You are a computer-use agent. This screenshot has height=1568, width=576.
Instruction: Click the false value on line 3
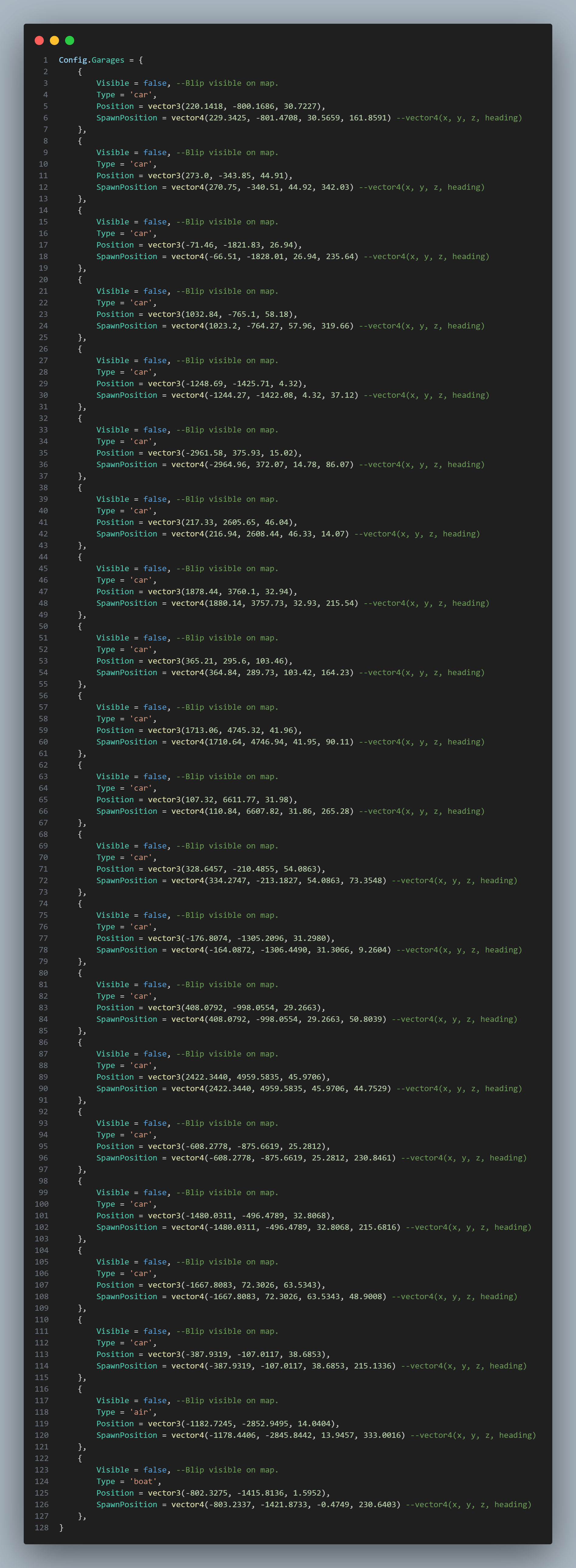155,83
